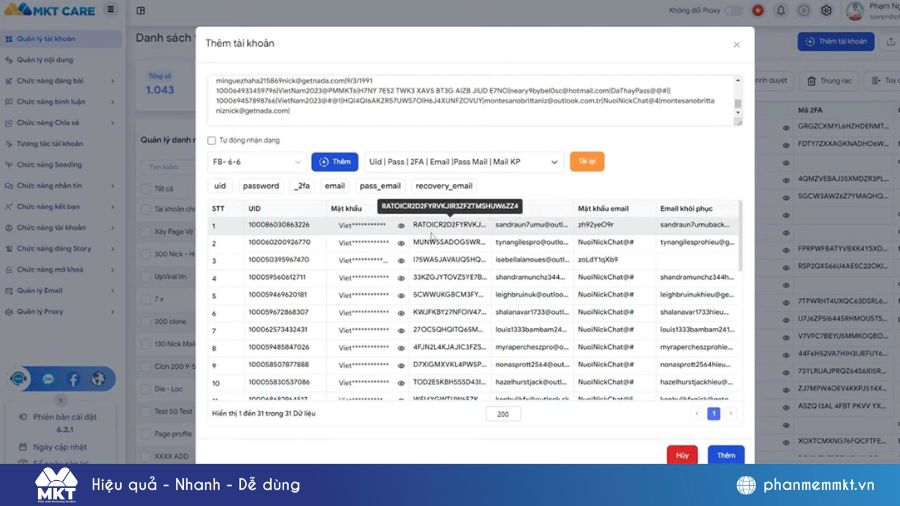The width and height of the screenshot is (900, 506).
Task: Show password for row 3 with eye icon
Action: [401, 260]
